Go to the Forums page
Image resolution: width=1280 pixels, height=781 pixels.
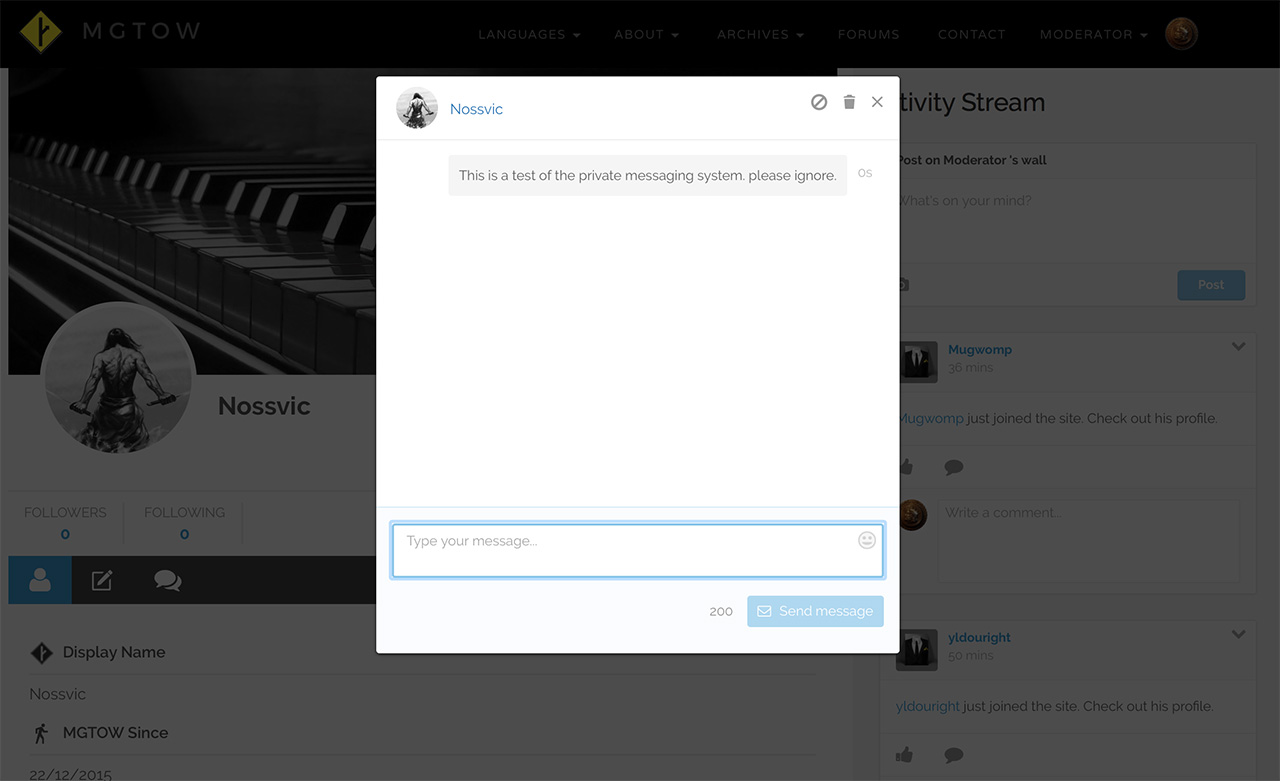[868, 34]
